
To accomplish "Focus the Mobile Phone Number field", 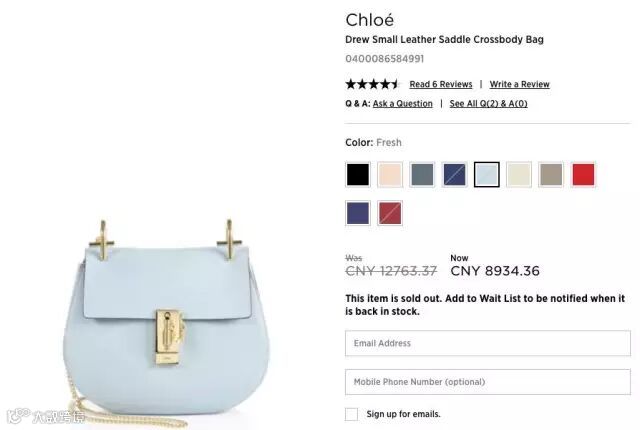I will (x=488, y=382).
